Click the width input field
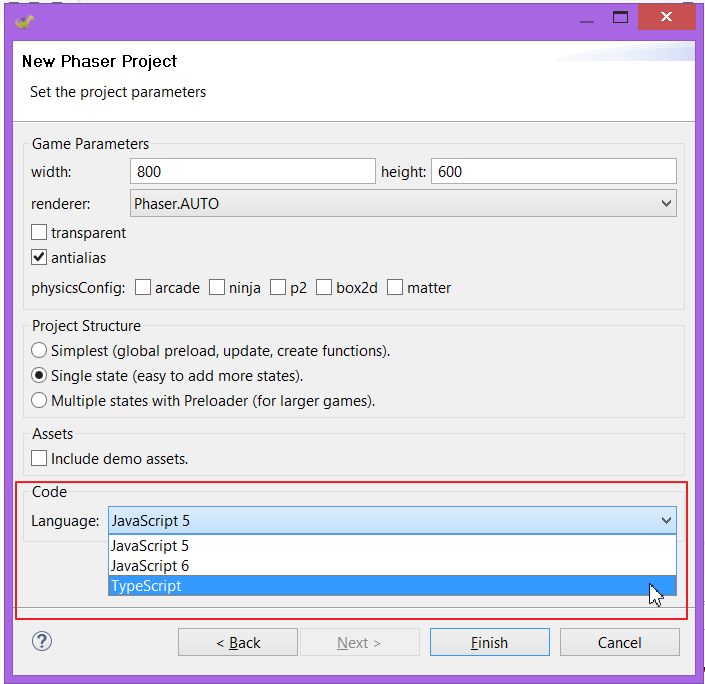The image size is (705, 684). 253,171
